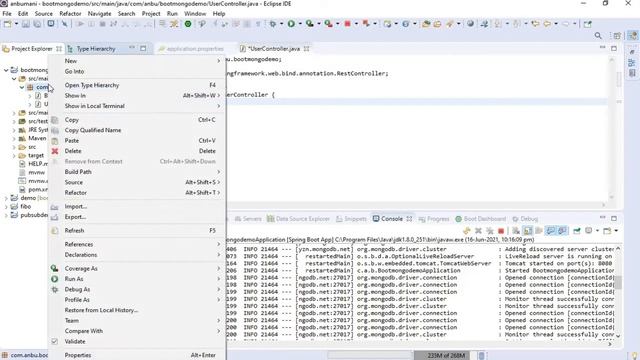This screenshot has width=640, height=360.
Task: Click the Coverage run toolbar icon
Action: coord(310,24)
